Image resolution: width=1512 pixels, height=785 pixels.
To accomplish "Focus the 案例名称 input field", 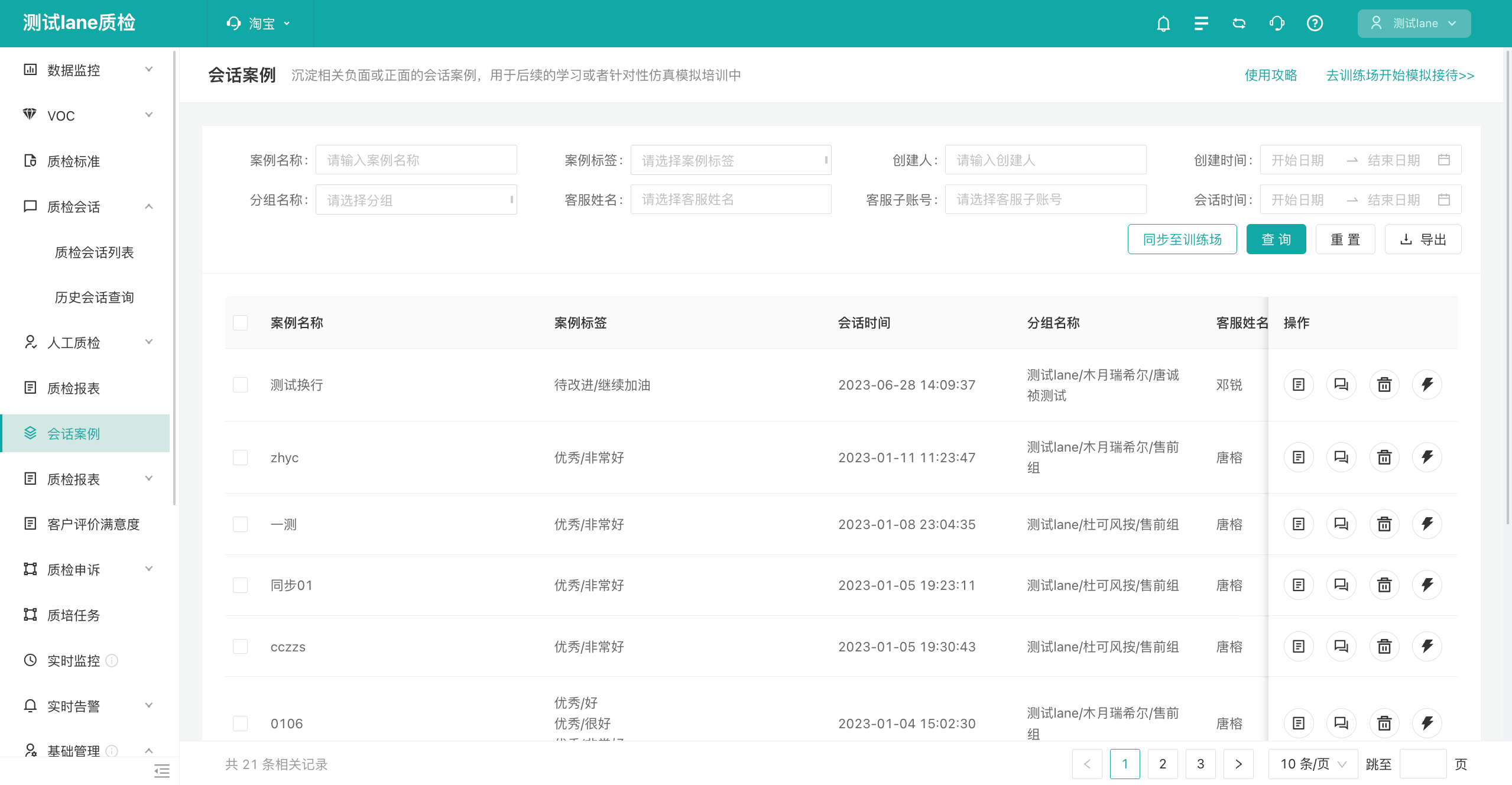I will (x=416, y=160).
